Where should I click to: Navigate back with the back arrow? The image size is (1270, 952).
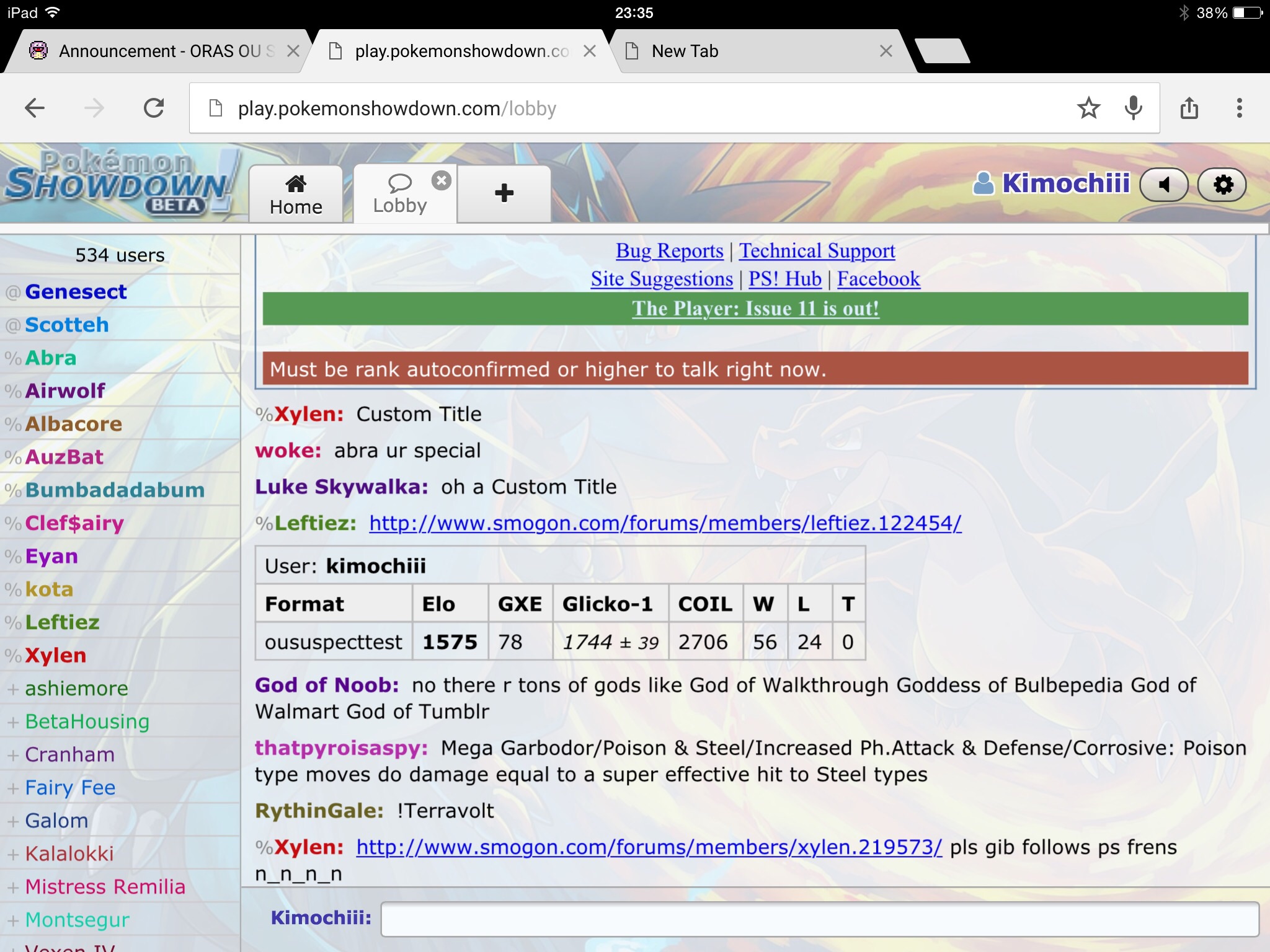35,108
